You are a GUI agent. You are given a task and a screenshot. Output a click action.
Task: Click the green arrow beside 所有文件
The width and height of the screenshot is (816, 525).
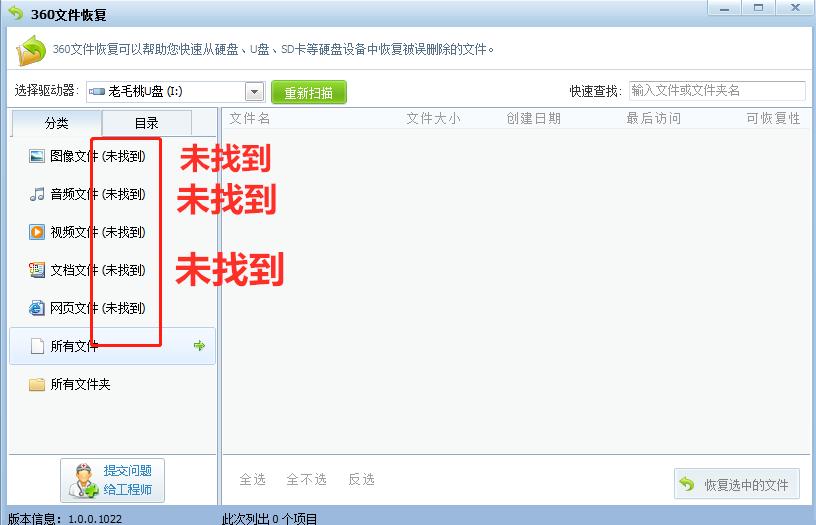[199, 345]
